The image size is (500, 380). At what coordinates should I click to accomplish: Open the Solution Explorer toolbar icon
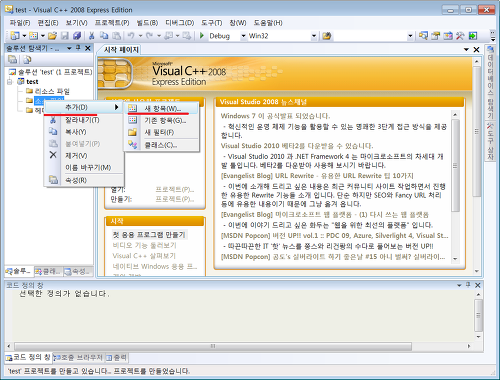click(x=423, y=36)
